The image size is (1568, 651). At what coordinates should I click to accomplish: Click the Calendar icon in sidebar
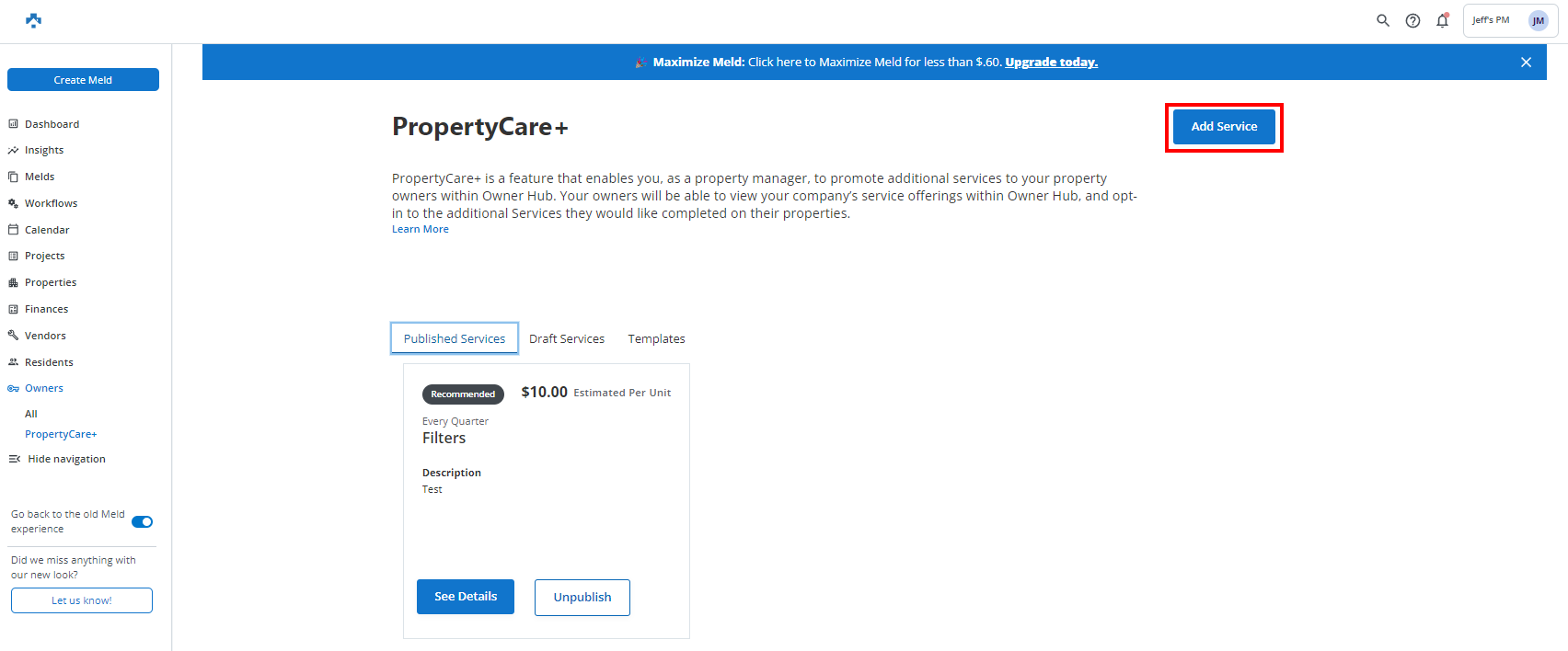[14, 230]
